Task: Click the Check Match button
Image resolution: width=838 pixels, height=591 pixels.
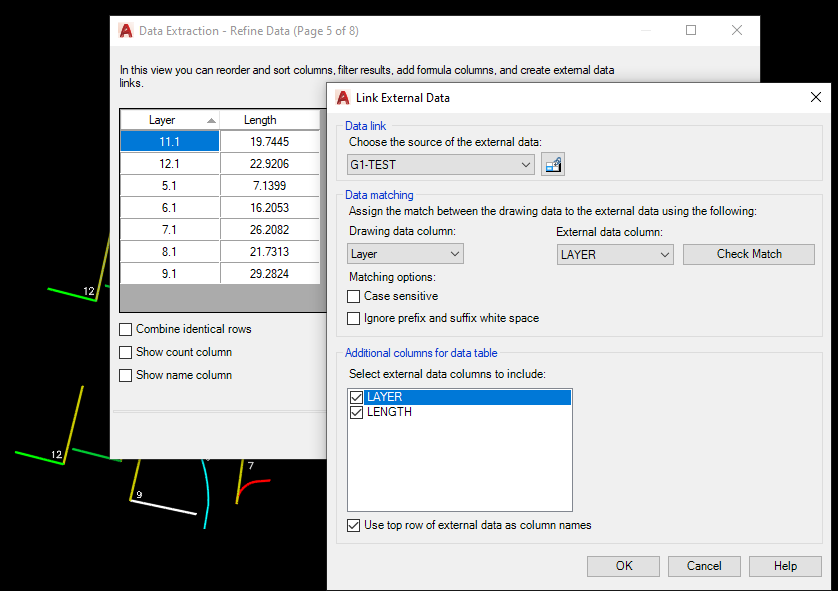Action: pyautogui.click(x=748, y=254)
